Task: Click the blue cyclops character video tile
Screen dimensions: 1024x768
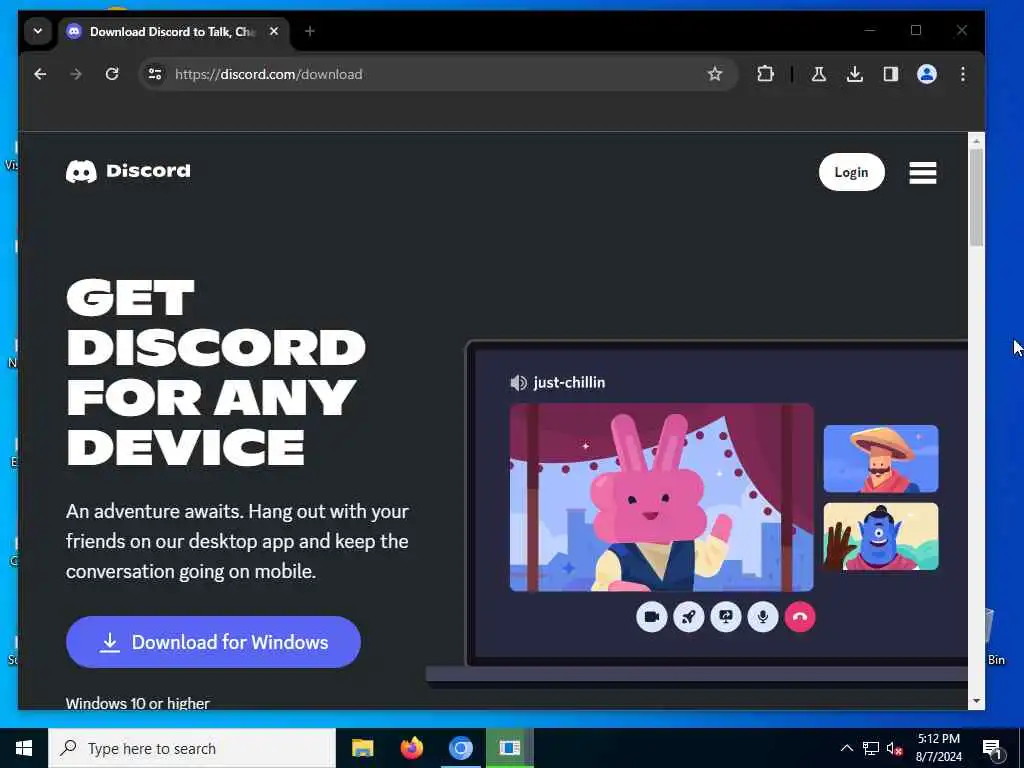Action: pyautogui.click(x=881, y=536)
